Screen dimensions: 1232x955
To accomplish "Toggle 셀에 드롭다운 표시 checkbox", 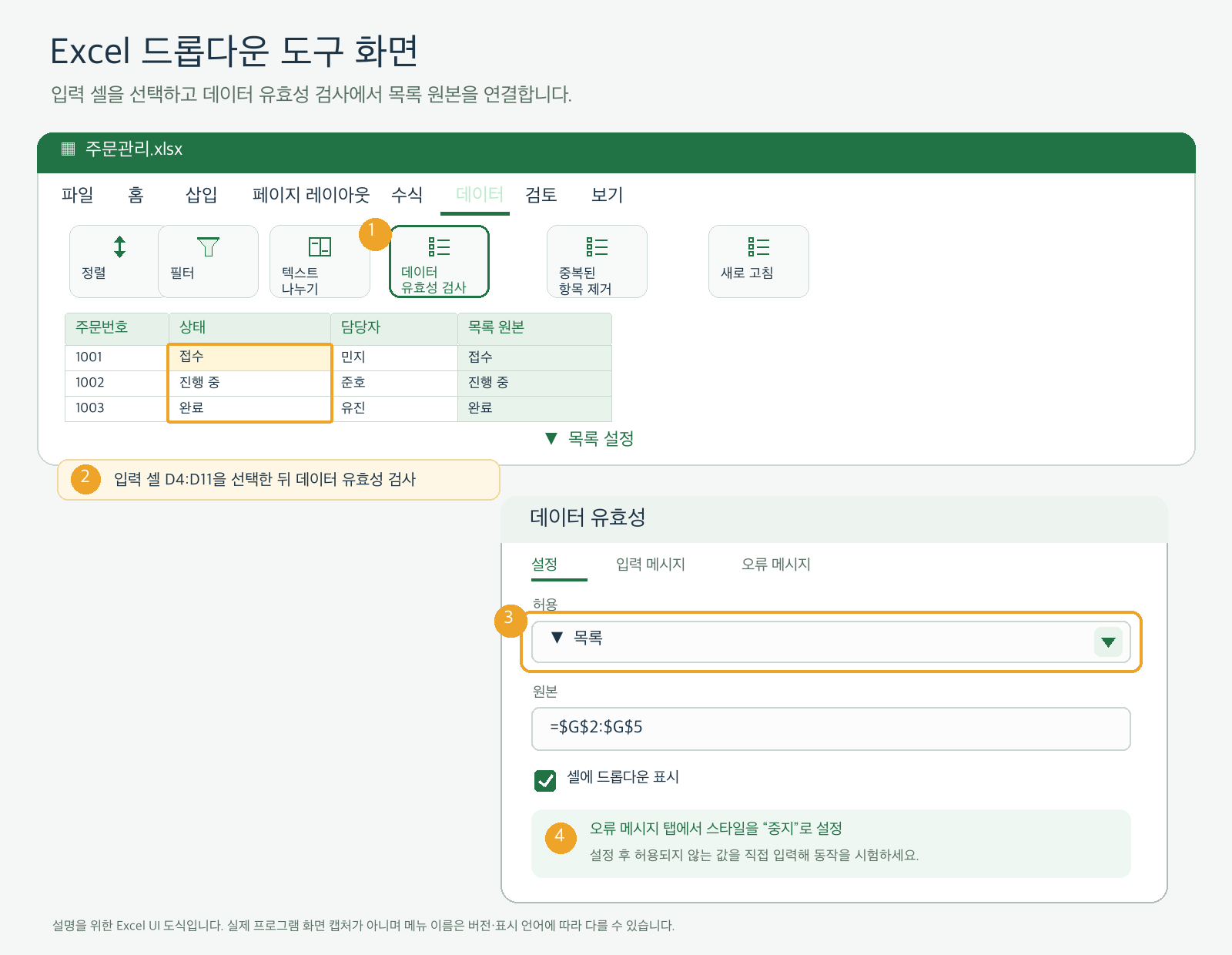I will coord(545,780).
